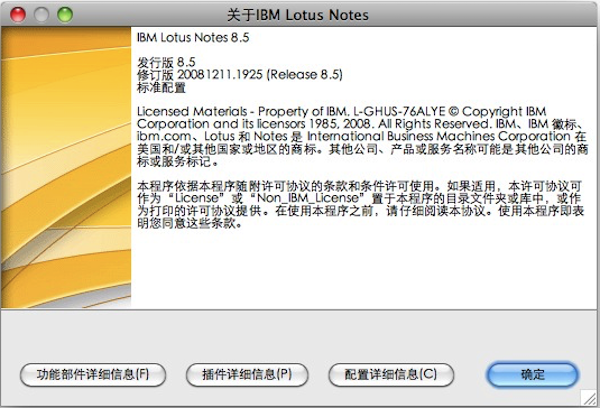Screen dimensions: 600x408
Task: Click the Licensed Materials copyright paragraph
Action: 362,136
